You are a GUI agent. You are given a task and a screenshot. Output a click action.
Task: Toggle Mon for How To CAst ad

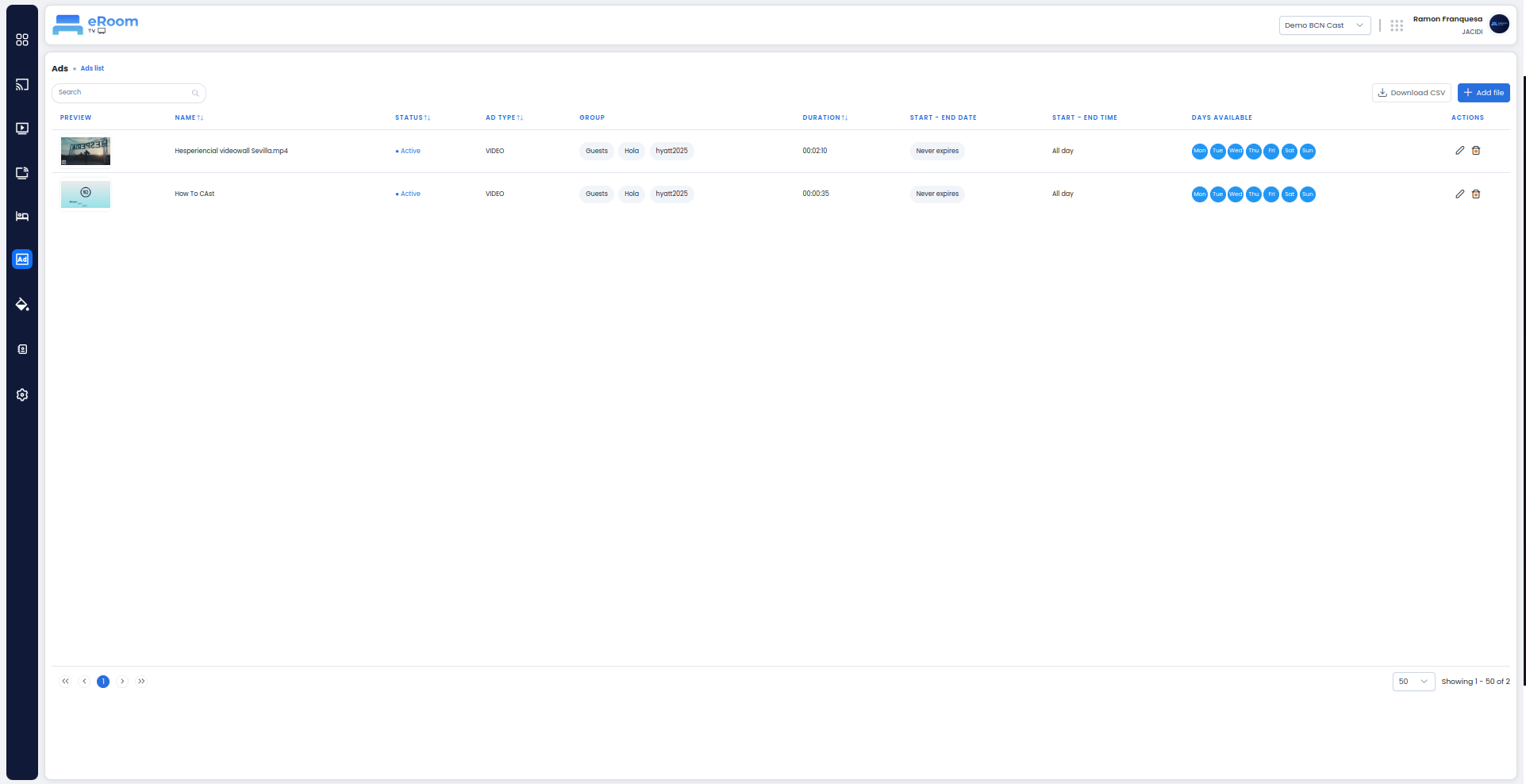(x=1199, y=194)
